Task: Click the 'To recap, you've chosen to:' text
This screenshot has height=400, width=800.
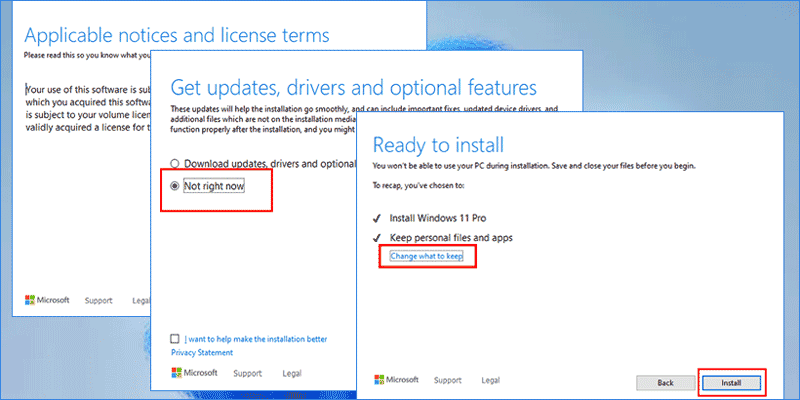Action: point(419,186)
